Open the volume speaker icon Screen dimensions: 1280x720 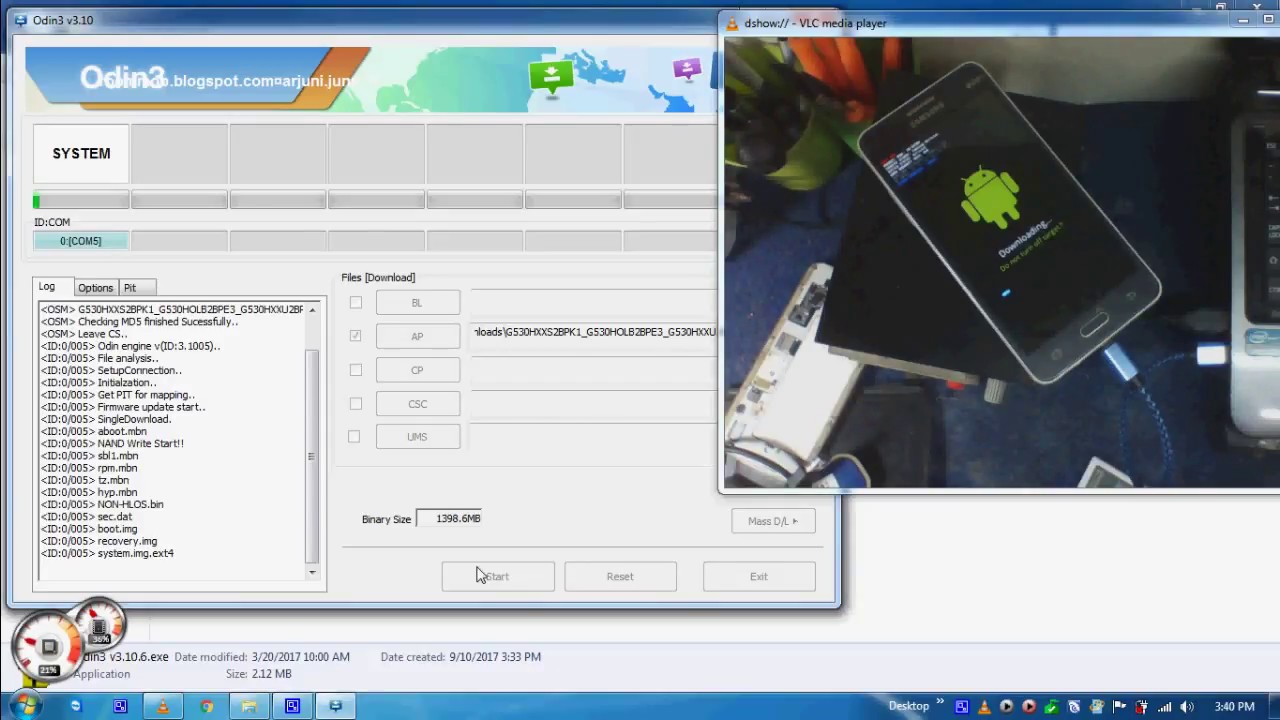(1187, 706)
